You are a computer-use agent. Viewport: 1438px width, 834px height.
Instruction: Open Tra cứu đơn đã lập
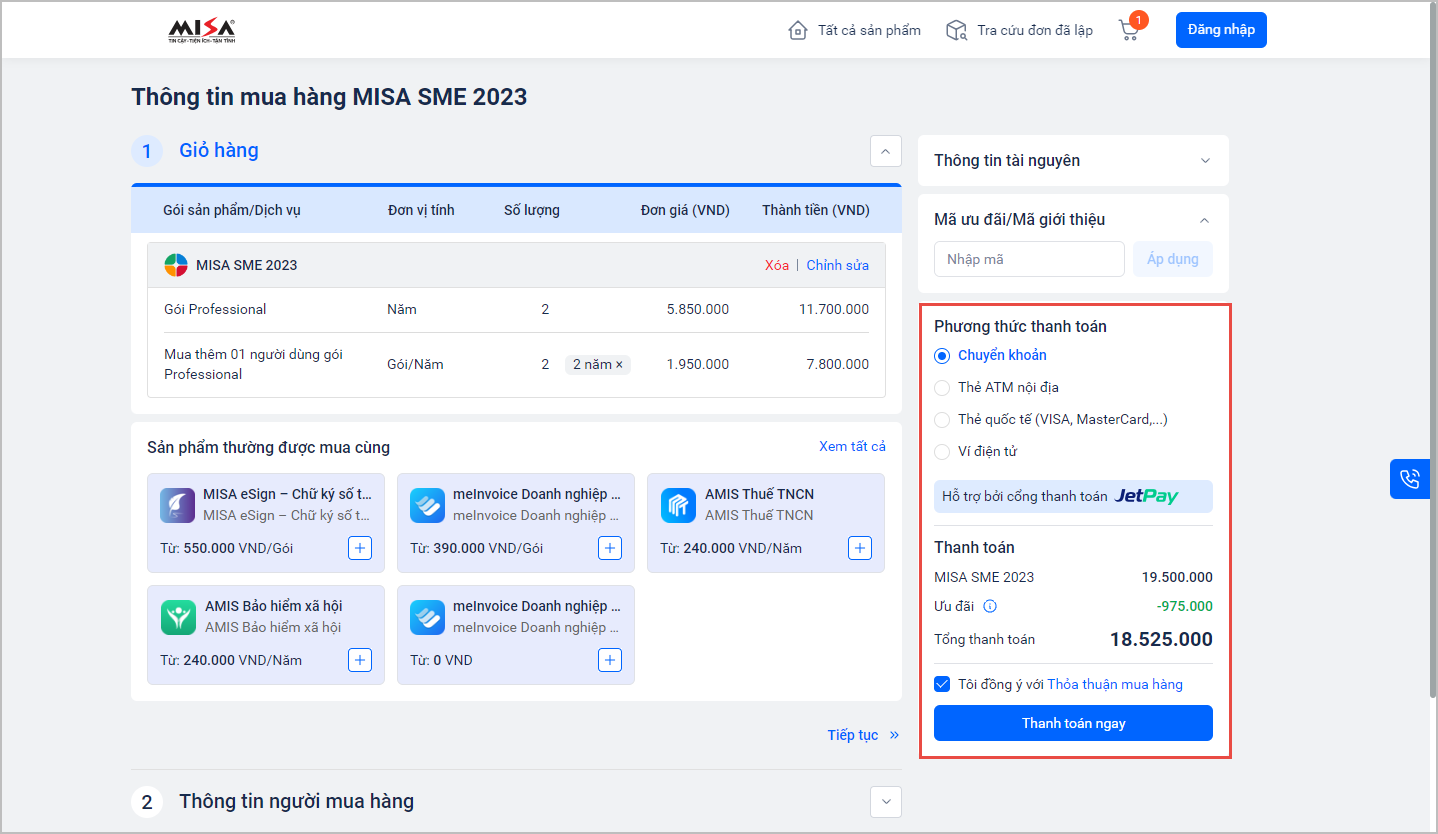(x=1020, y=30)
